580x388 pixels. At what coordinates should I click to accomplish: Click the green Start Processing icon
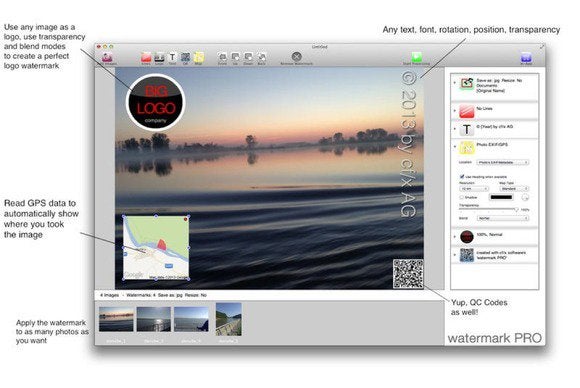417,57
